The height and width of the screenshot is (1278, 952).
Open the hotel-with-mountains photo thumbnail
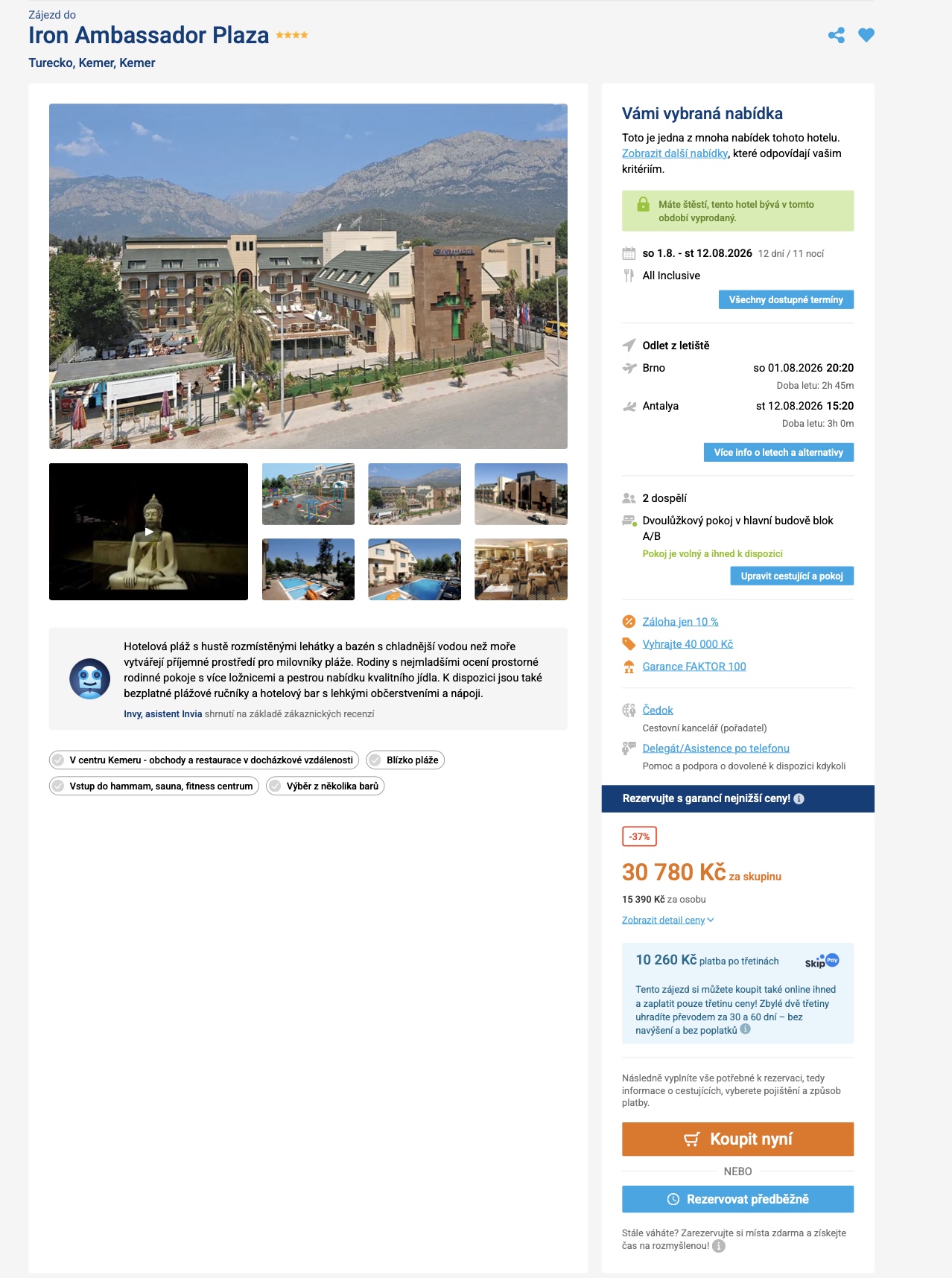[414, 494]
